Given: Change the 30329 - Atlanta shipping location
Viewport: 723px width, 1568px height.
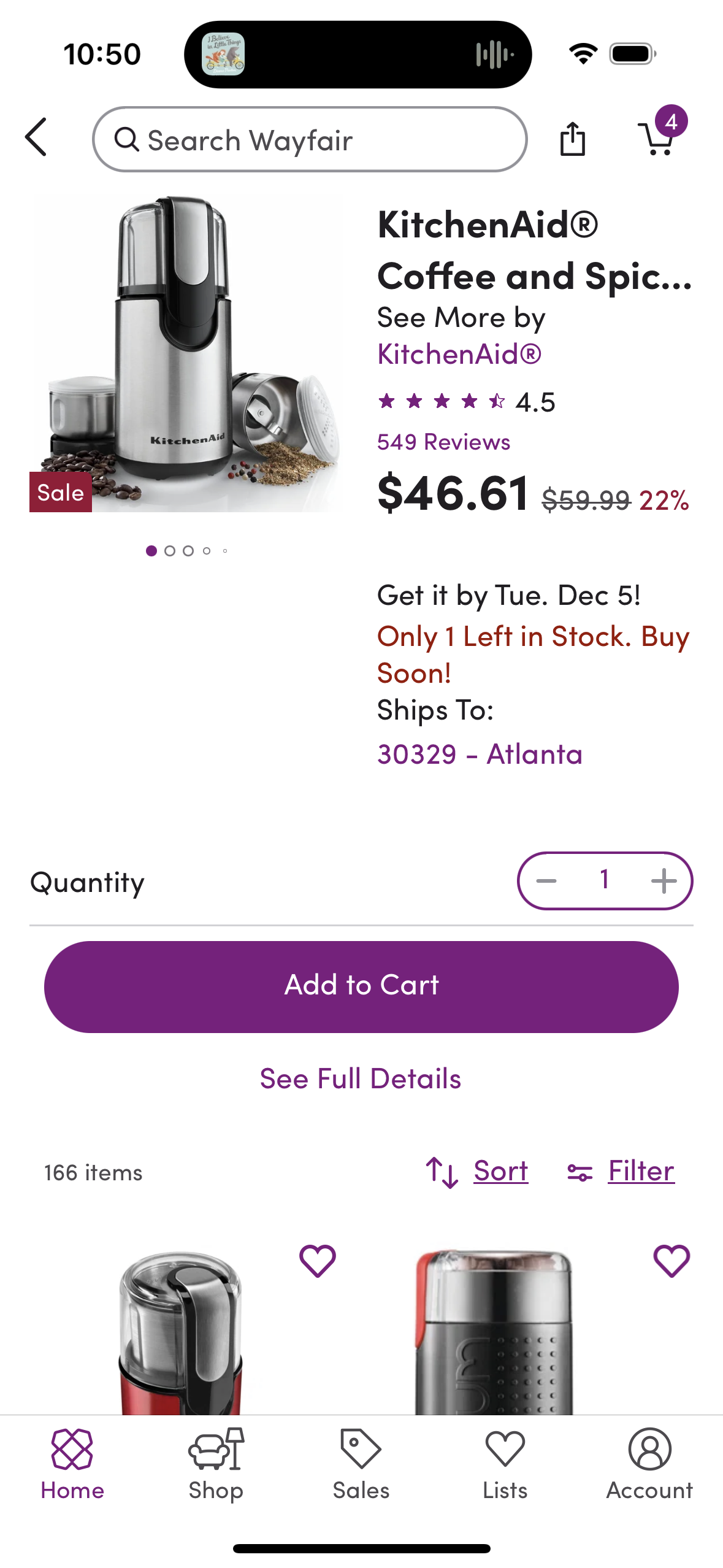Looking at the screenshot, I should (x=480, y=754).
